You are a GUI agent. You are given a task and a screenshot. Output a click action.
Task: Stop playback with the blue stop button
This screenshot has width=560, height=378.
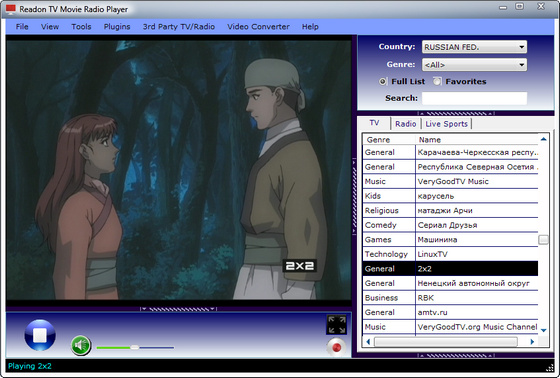point(40,335)
